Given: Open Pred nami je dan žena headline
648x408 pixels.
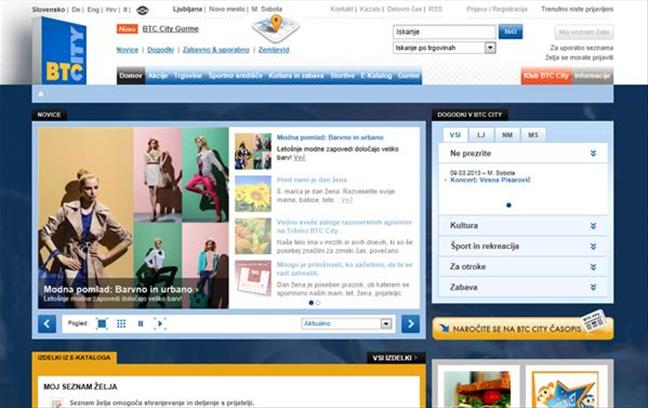Looking at the screenshot, I should click(x=312, y=180).
